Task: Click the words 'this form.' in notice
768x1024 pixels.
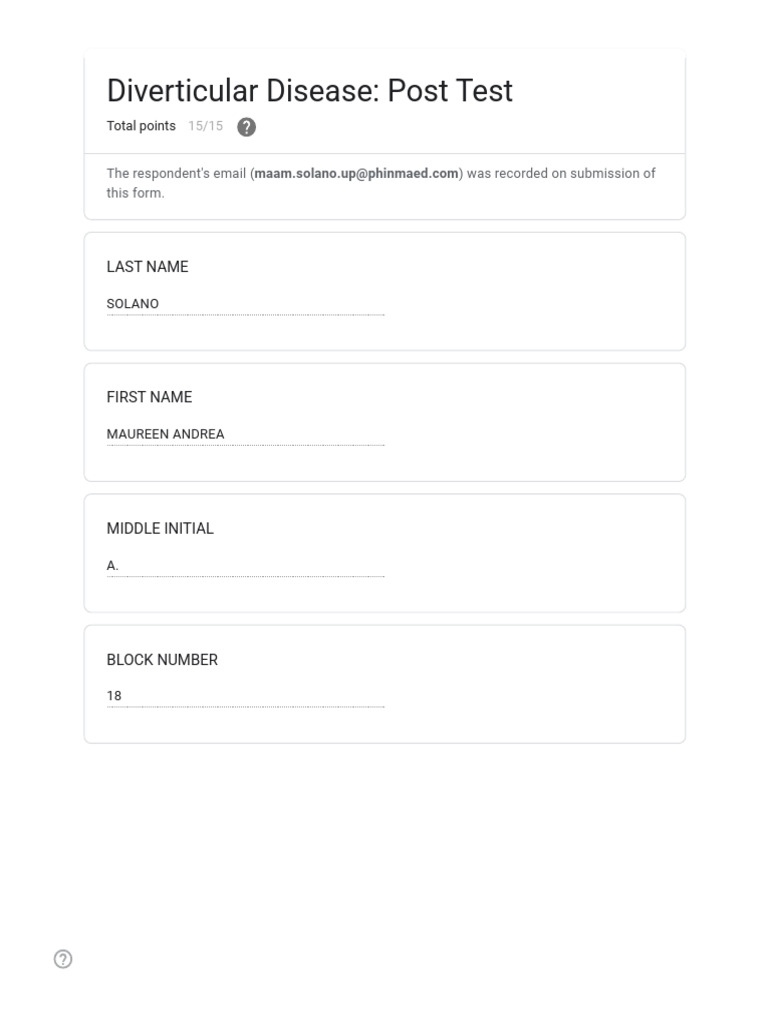Action: tap(135, 193)
